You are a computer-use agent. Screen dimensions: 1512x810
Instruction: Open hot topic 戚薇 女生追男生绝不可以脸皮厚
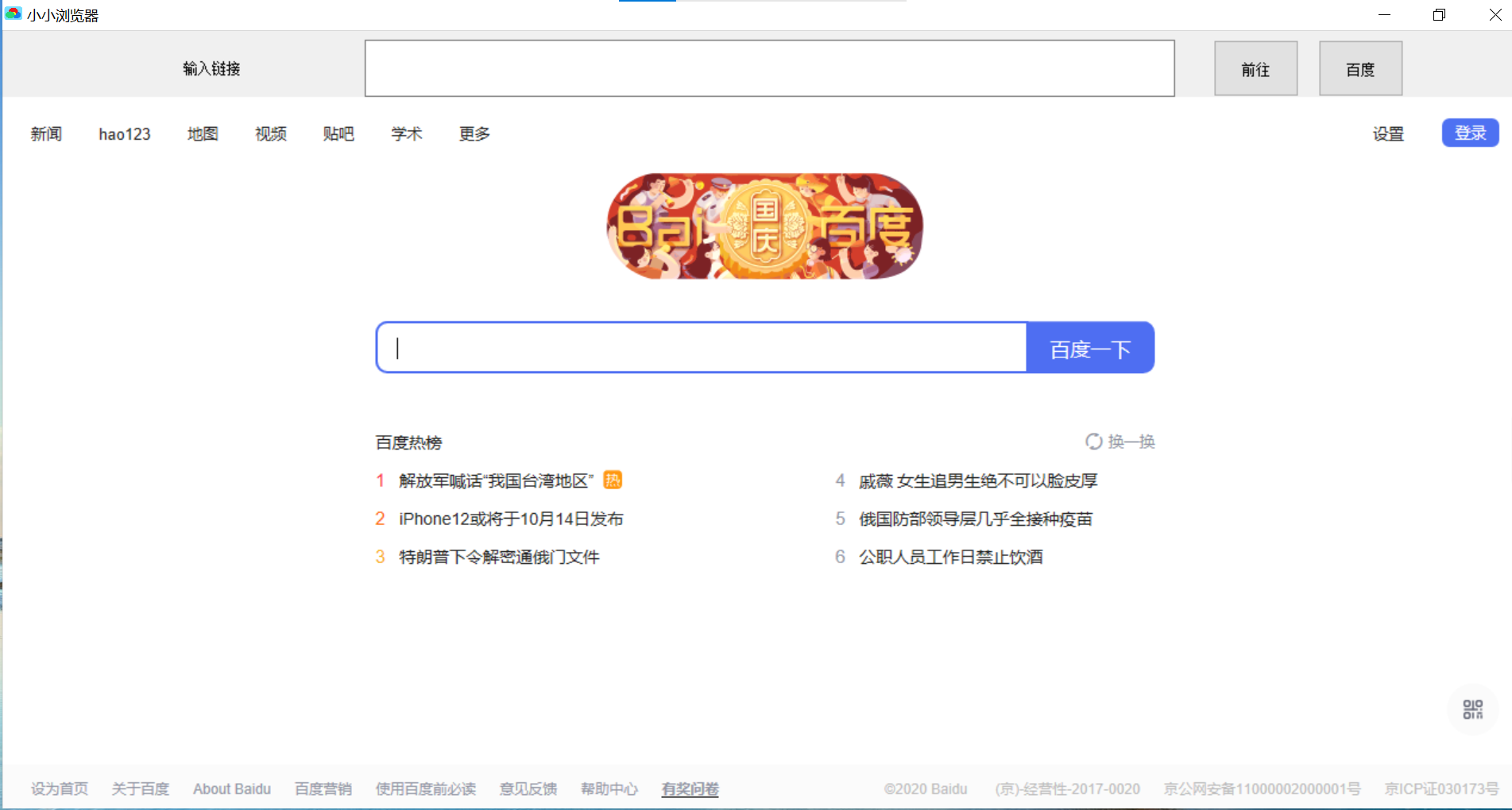978,480
